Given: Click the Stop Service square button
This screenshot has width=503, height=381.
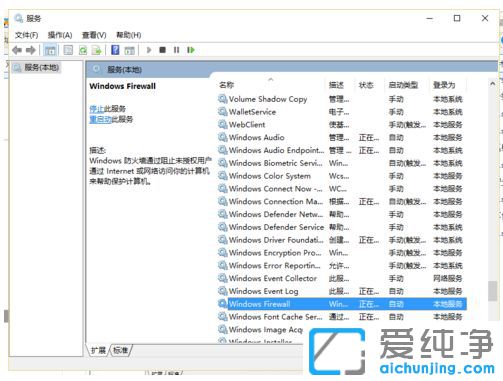Looking at the screenshot, I should pos(162,50).
